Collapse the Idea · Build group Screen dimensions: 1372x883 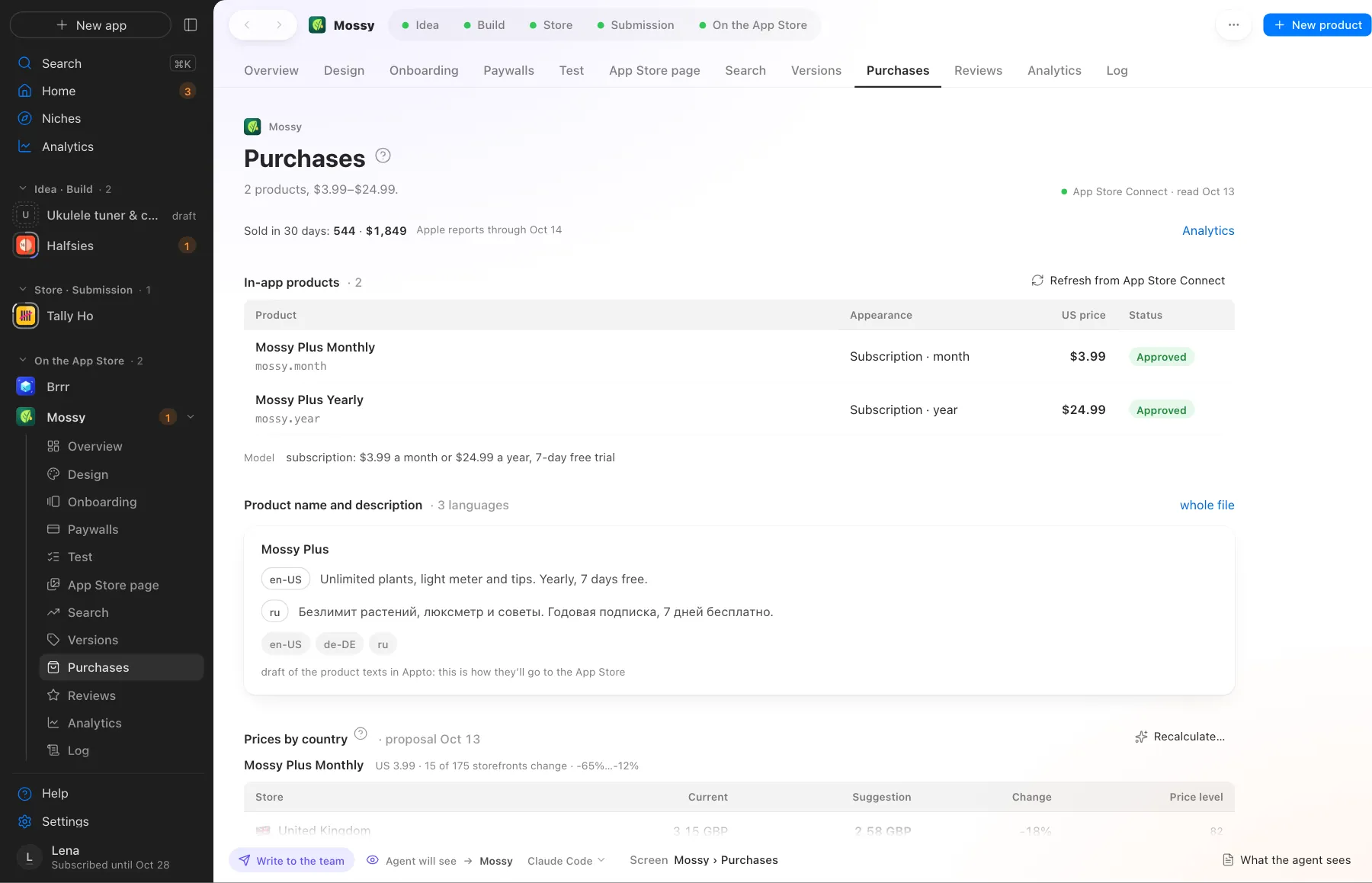click(x=22, y=188)
